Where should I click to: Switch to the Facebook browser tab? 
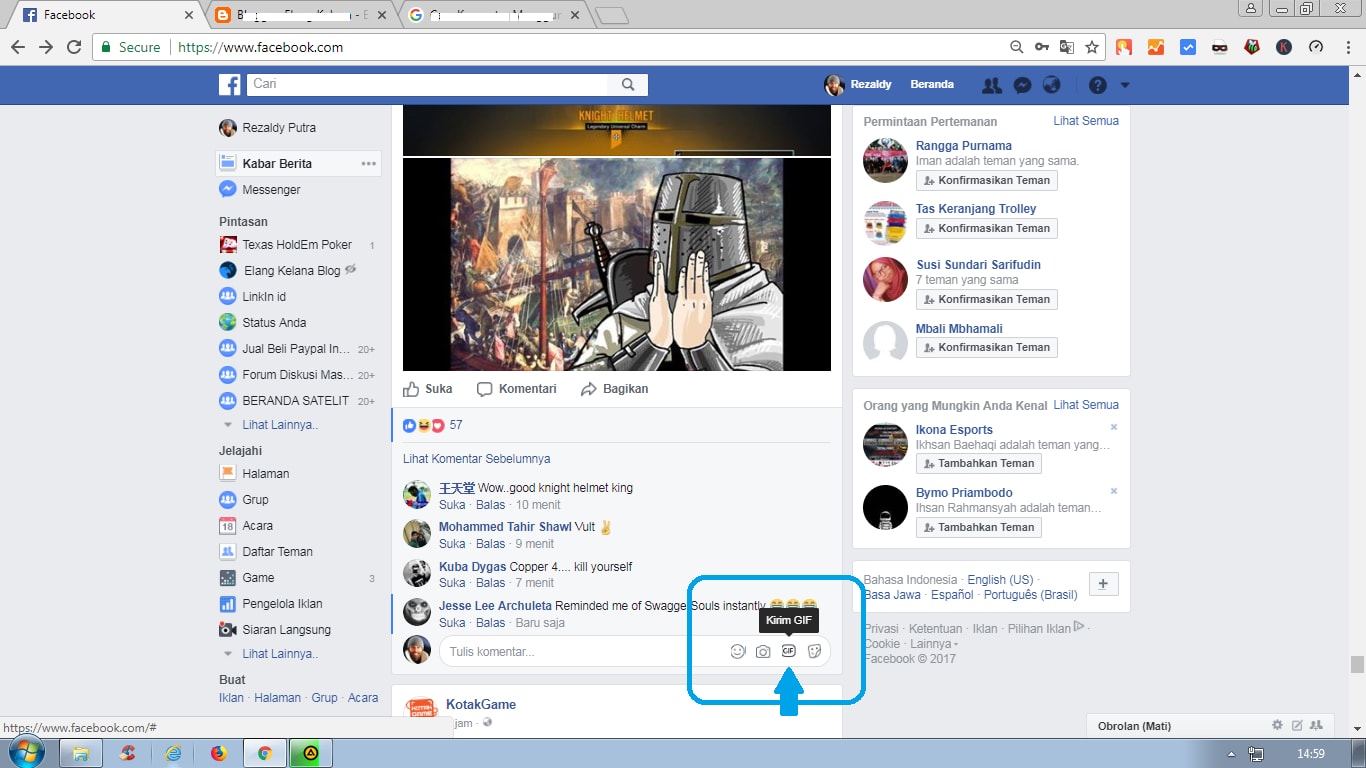(105, 15)
